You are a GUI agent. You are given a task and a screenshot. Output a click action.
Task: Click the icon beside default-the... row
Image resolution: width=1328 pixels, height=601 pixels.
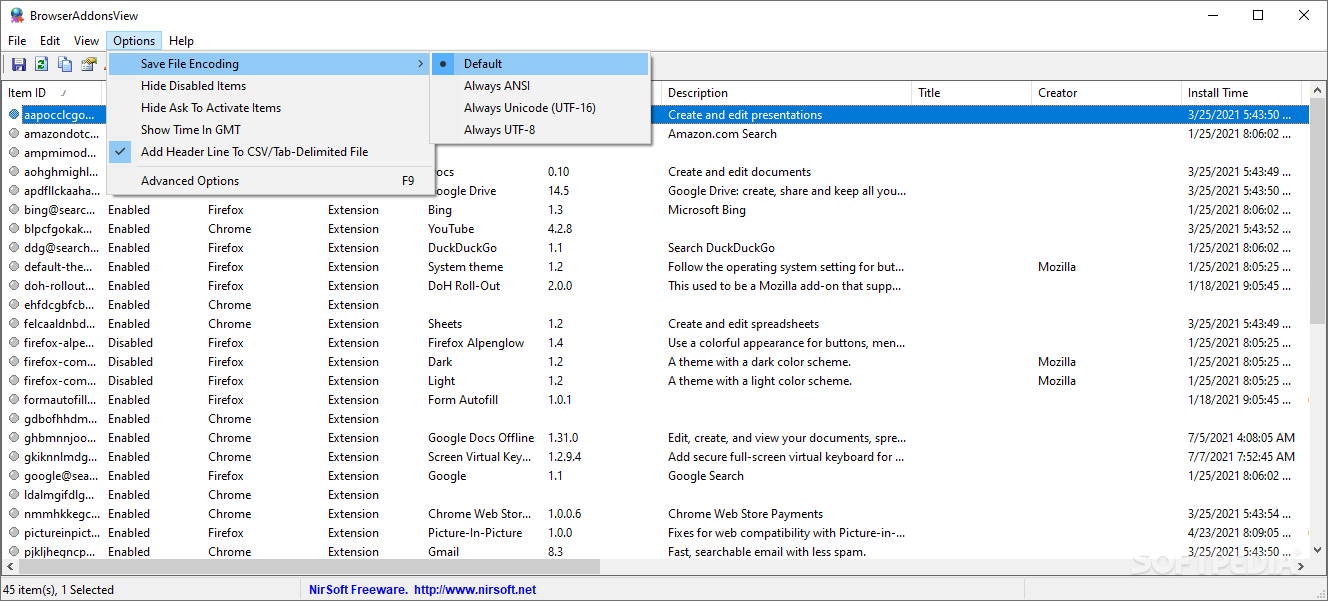pyautogui.click(x=14, y=267)
